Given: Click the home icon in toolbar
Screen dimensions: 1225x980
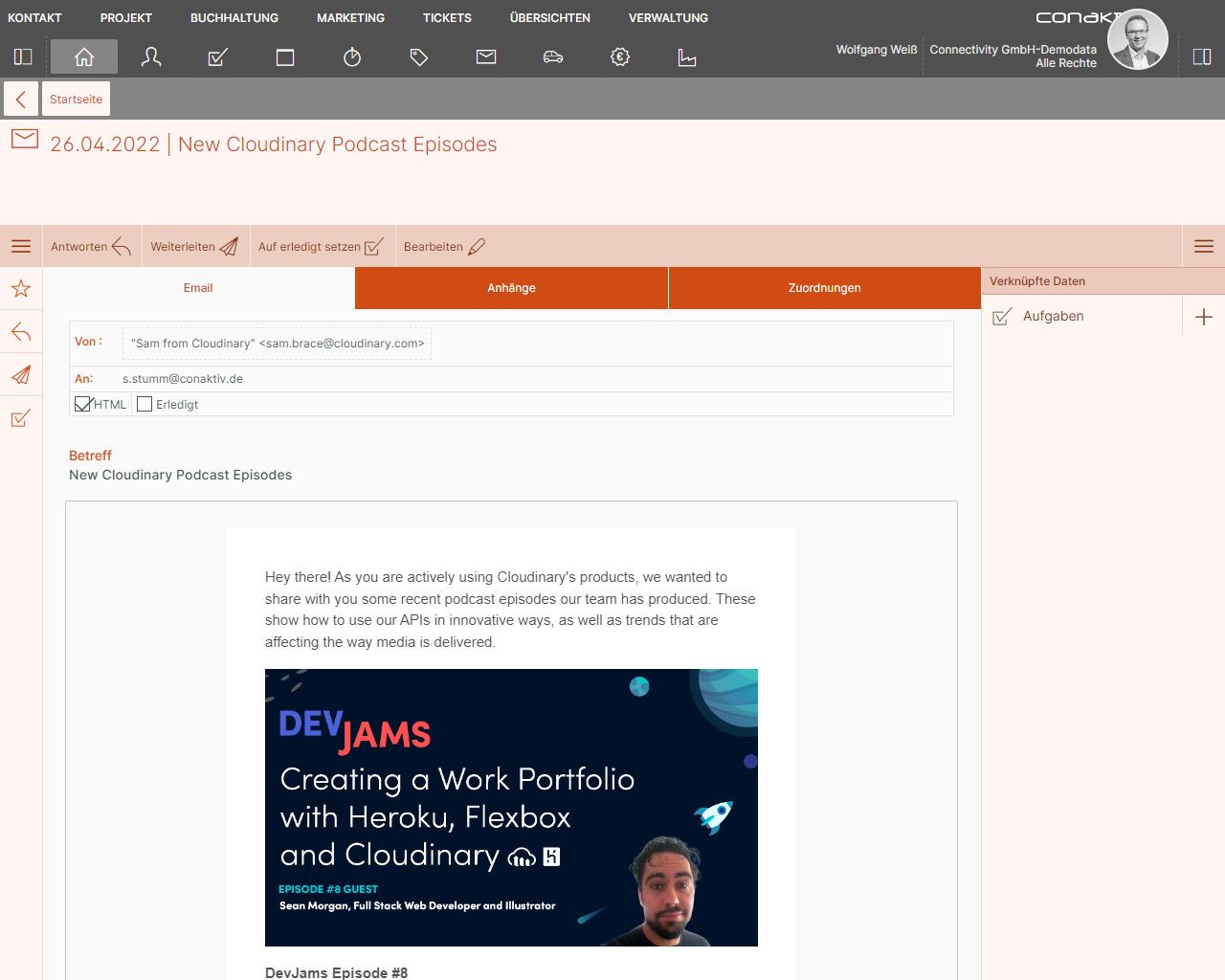Looking at the screenshot, I should [x=84, y=57].
